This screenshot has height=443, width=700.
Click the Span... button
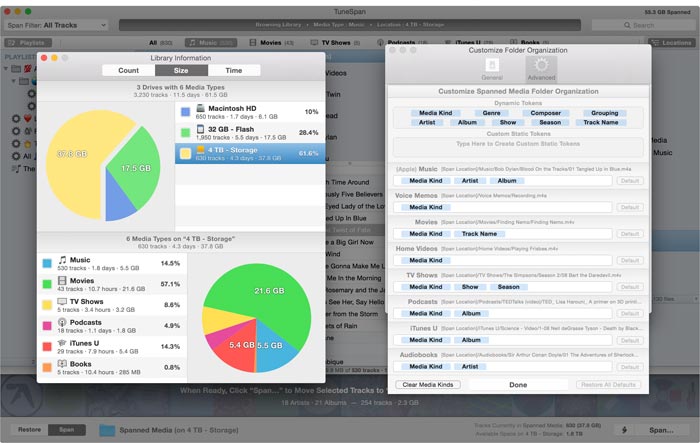point(661,430)
